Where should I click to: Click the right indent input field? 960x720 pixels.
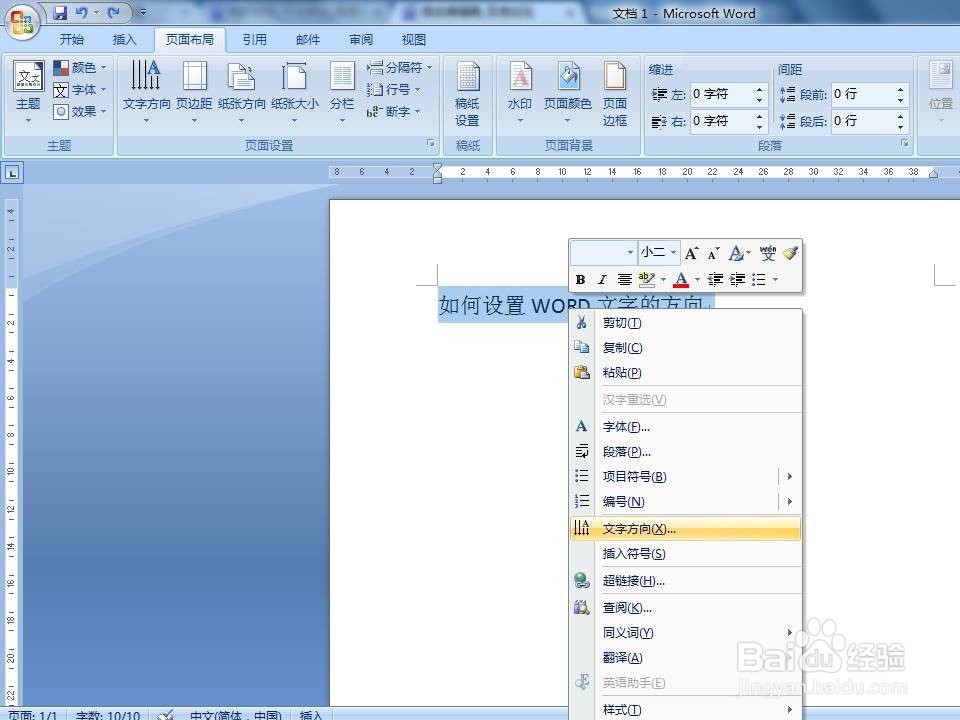(721, 121)
